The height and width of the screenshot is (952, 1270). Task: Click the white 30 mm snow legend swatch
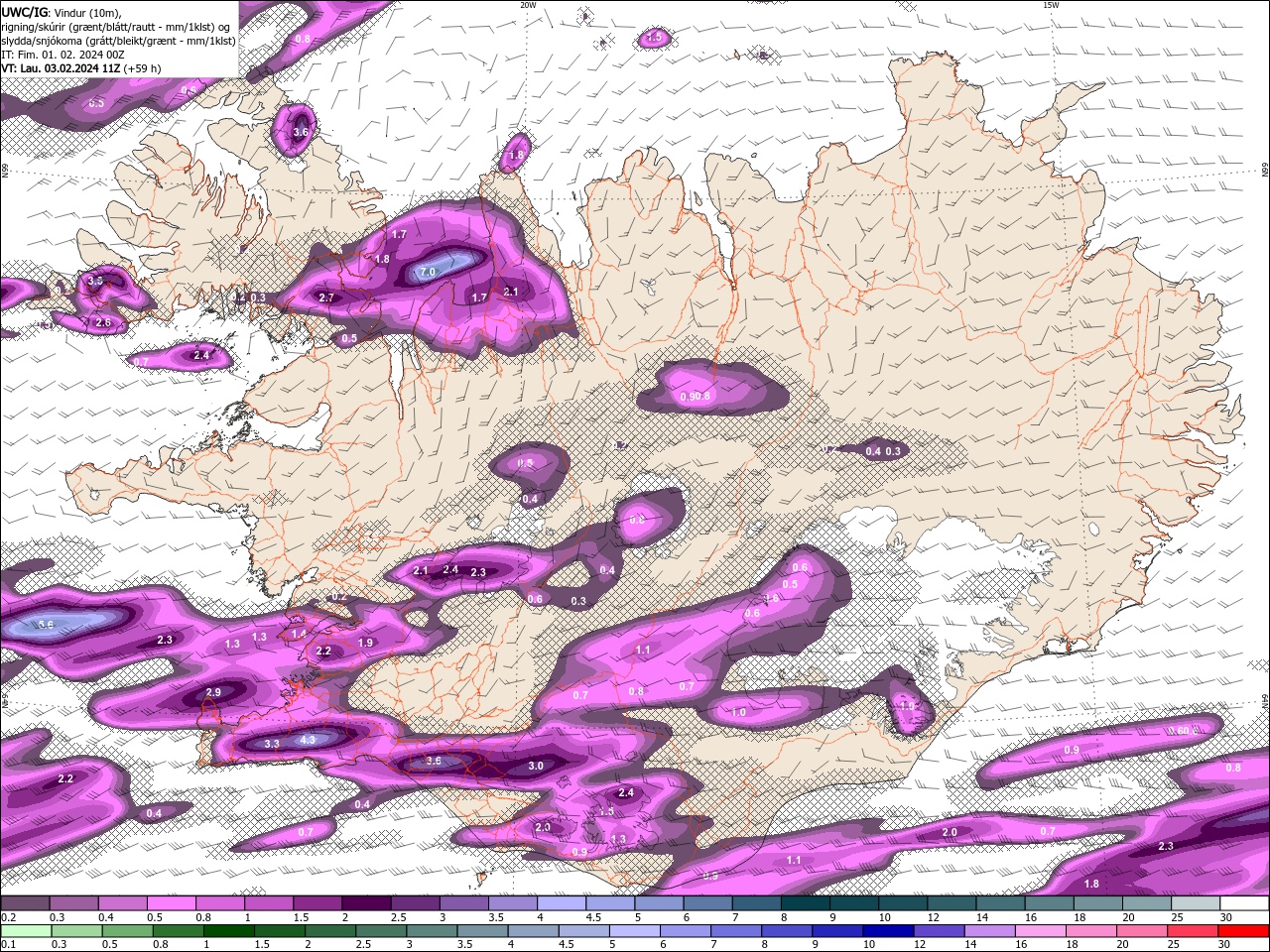pos(1244,903)
